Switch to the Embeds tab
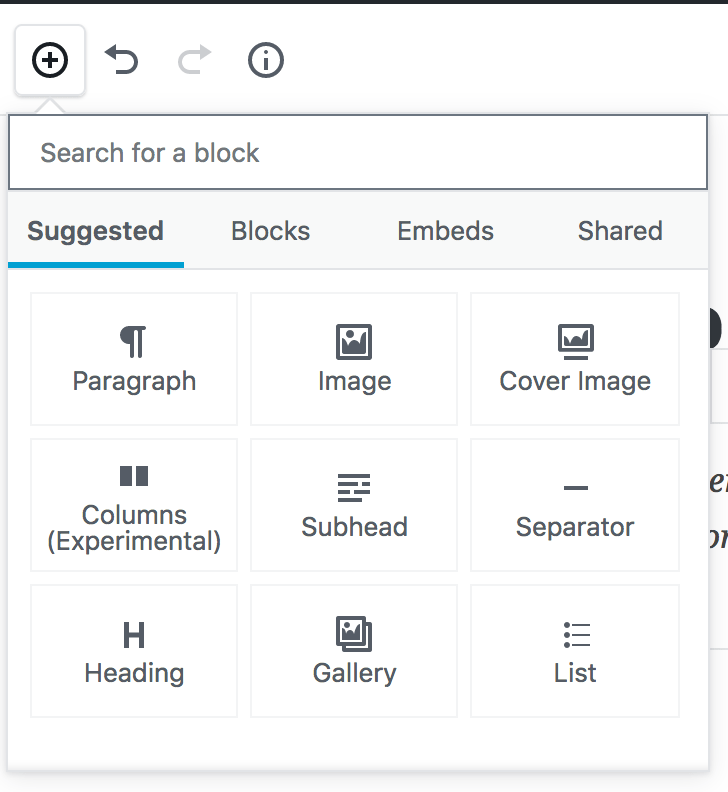This screenshot has height=792, width=728. coord(445,231)
